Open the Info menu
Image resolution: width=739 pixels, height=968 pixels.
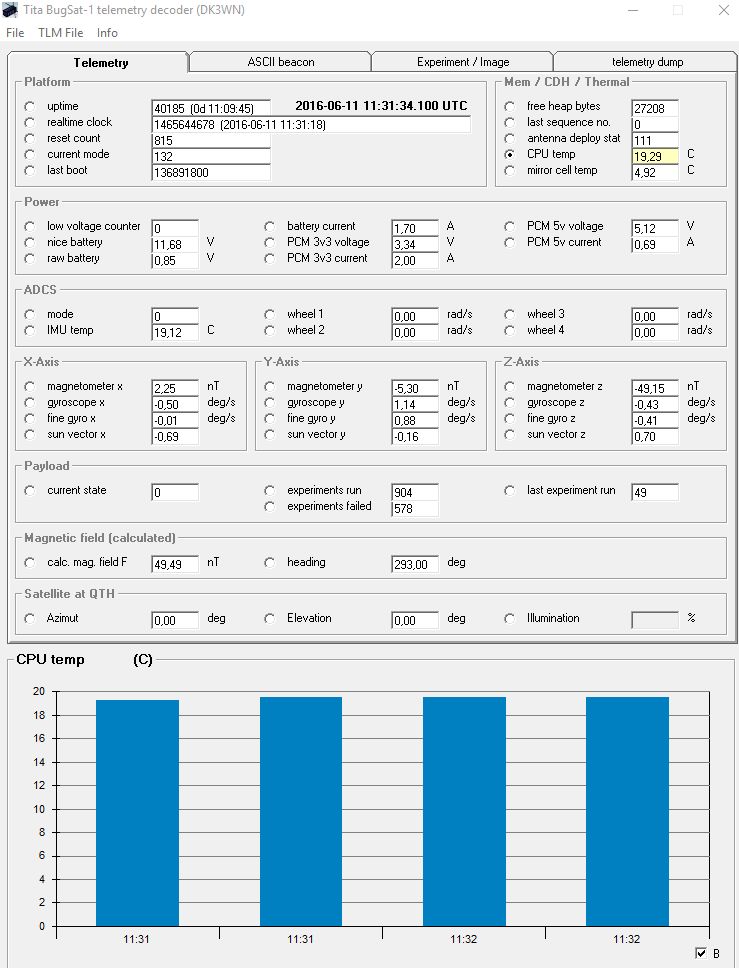coord(107,33)
